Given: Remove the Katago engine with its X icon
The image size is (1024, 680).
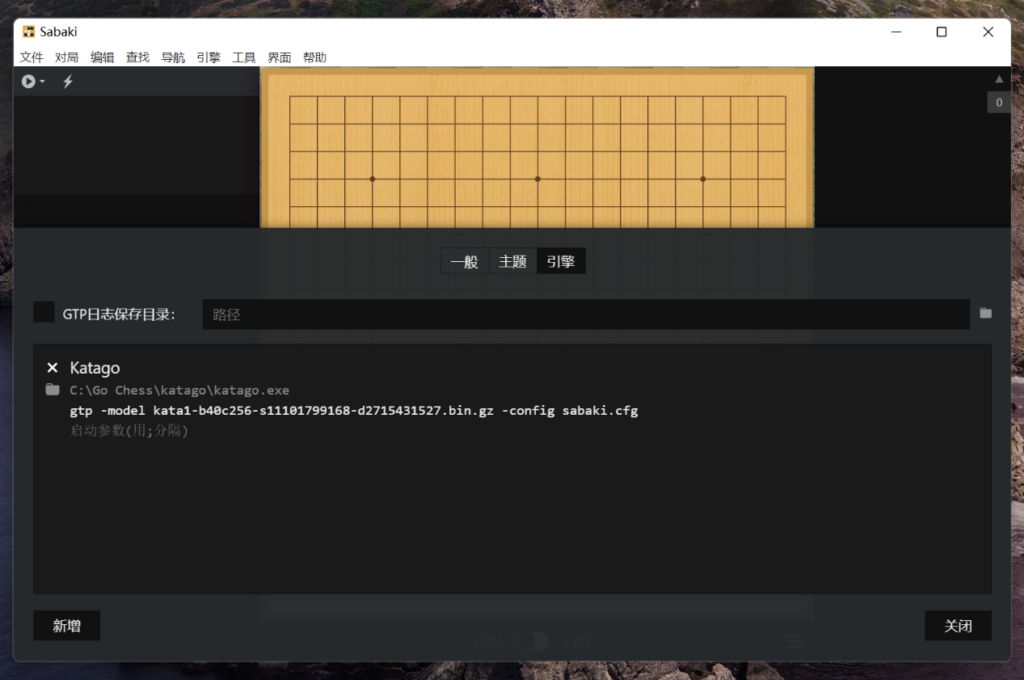Looking at the screenshot, I should click(53, 368).
